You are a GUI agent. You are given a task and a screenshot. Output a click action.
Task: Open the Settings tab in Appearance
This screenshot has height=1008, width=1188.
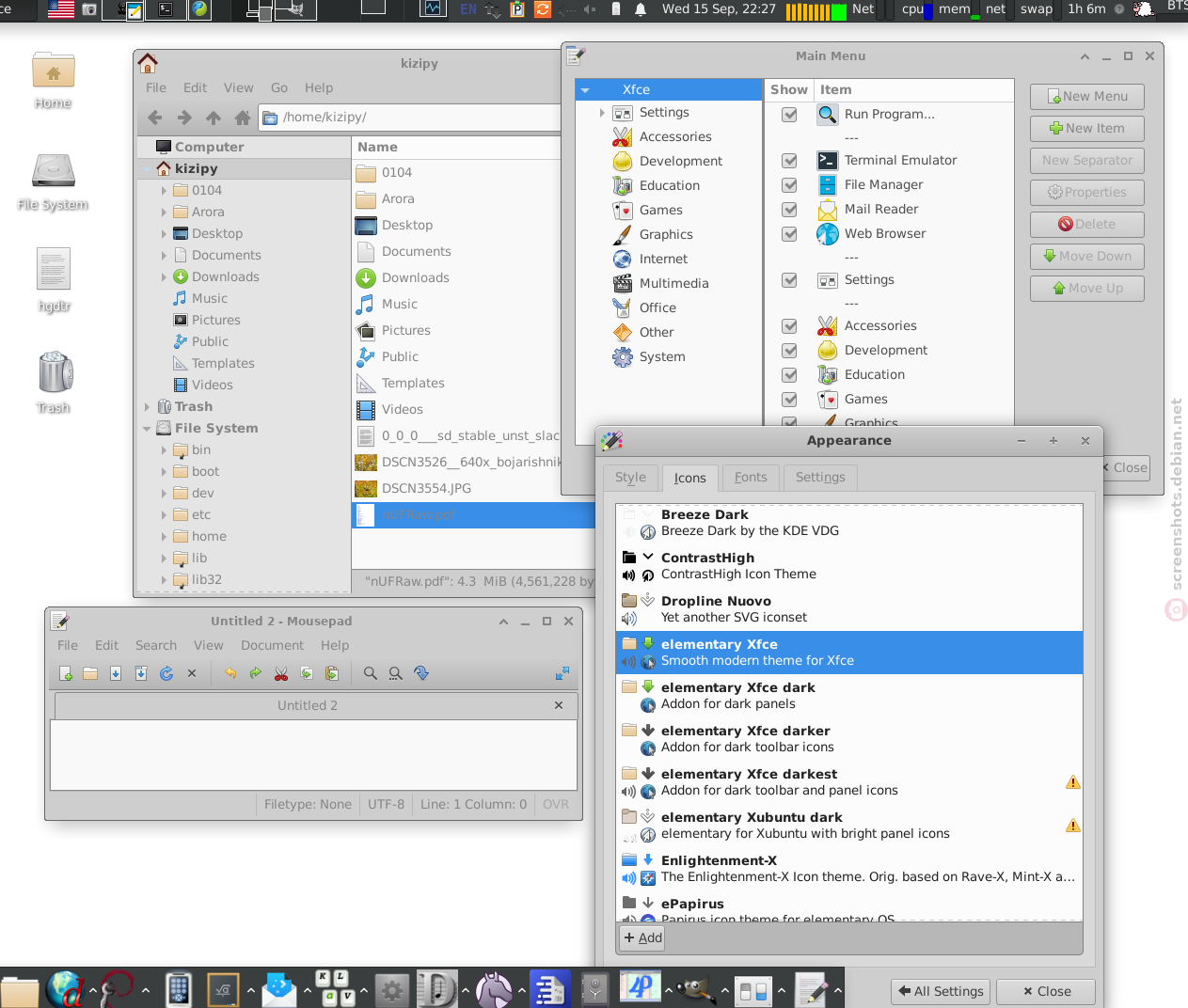click(x=820, y=478)
